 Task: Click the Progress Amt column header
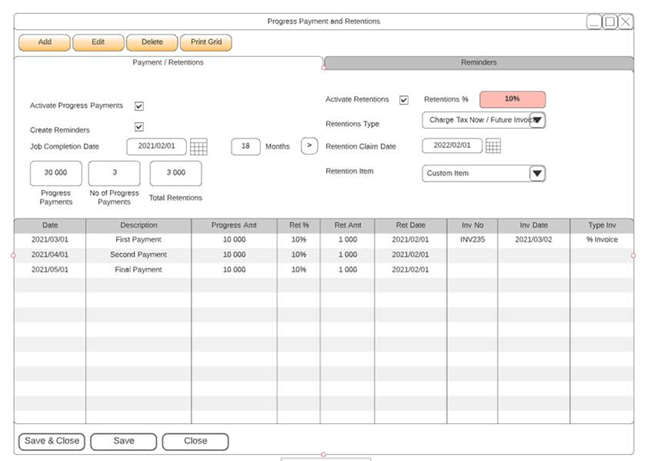pos(234,226)
